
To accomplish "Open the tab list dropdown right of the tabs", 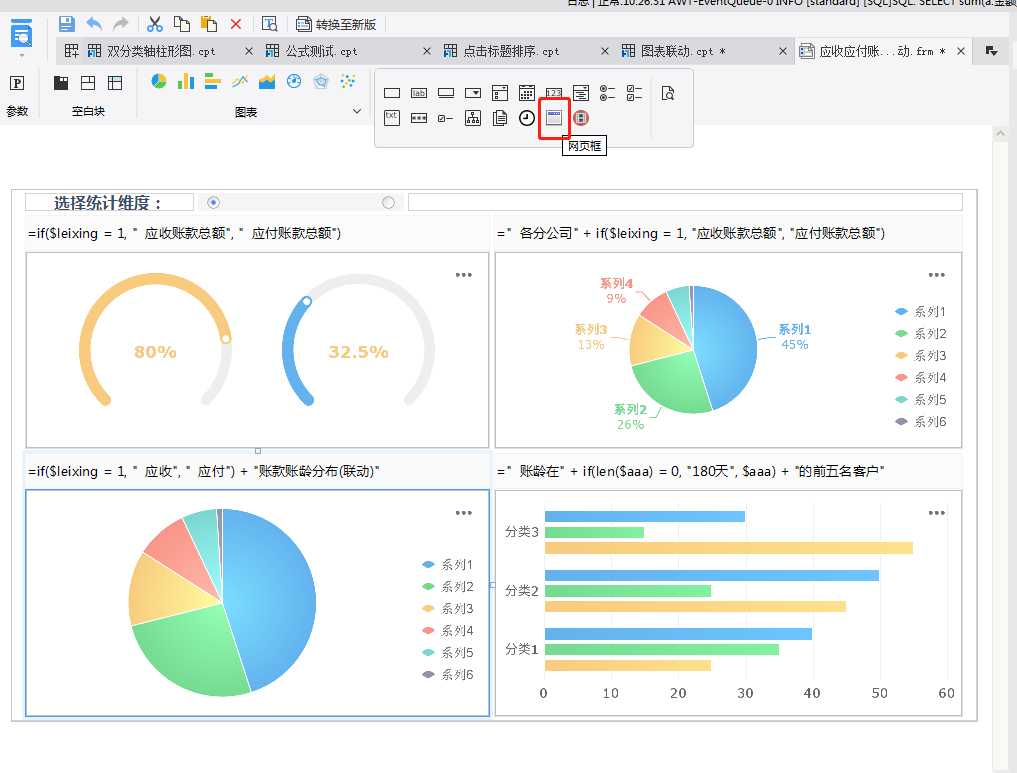I will point(992,51).
